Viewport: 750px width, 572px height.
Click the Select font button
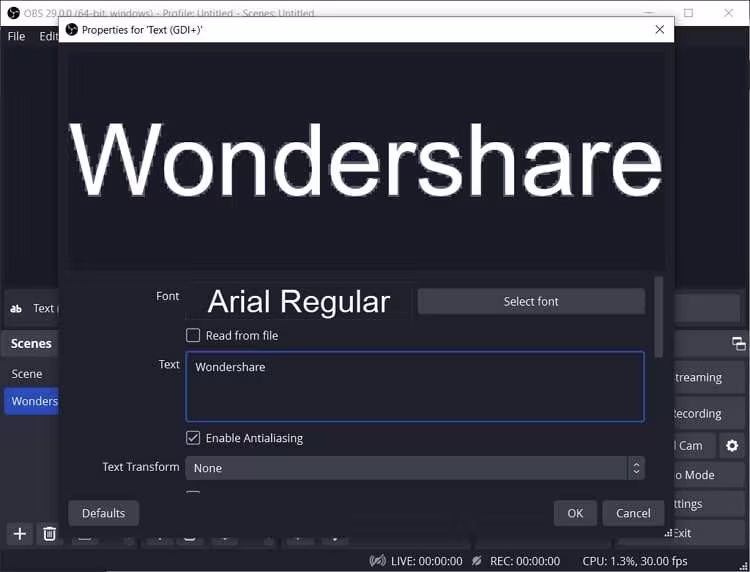[531, 301]
